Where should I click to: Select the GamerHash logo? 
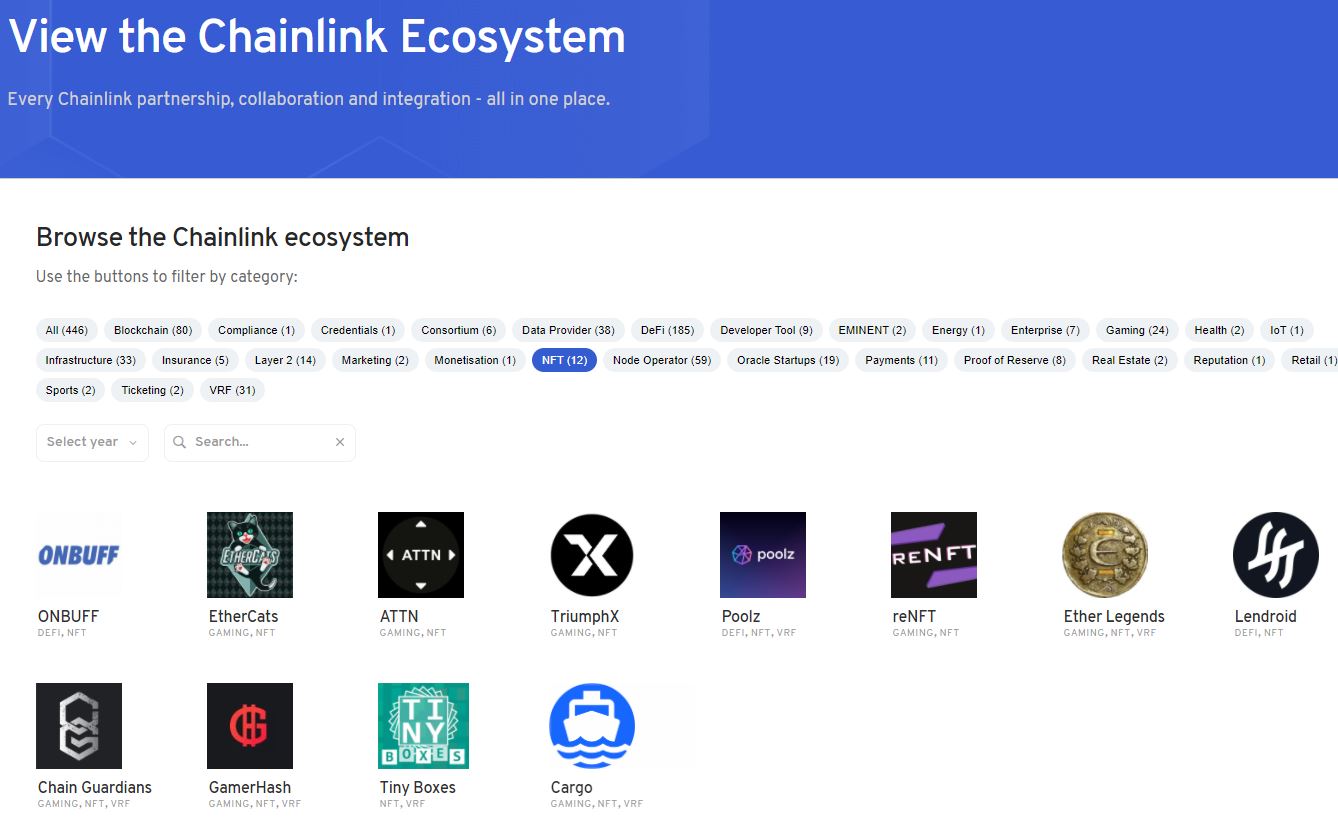(250, 726)
